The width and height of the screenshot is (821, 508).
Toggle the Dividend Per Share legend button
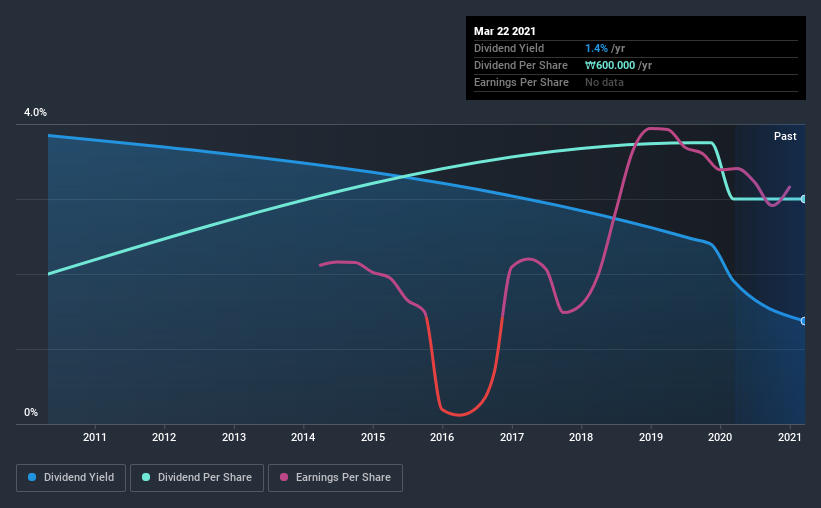[197, 478]
